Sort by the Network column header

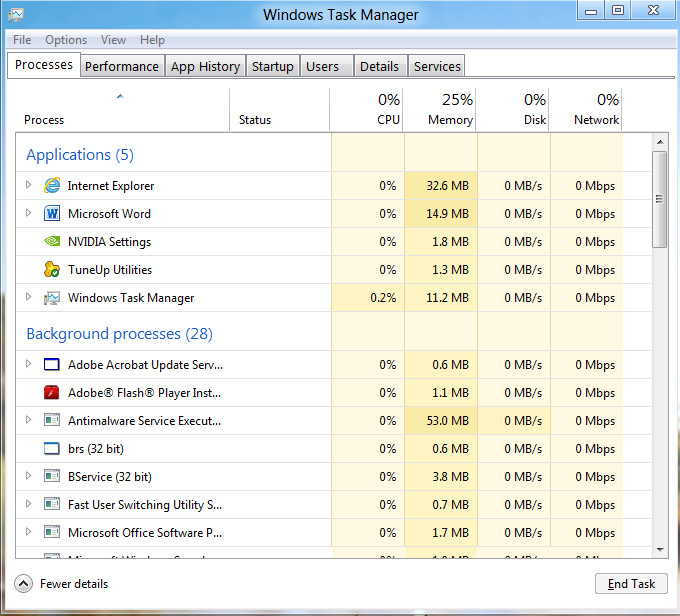point(585,109)
